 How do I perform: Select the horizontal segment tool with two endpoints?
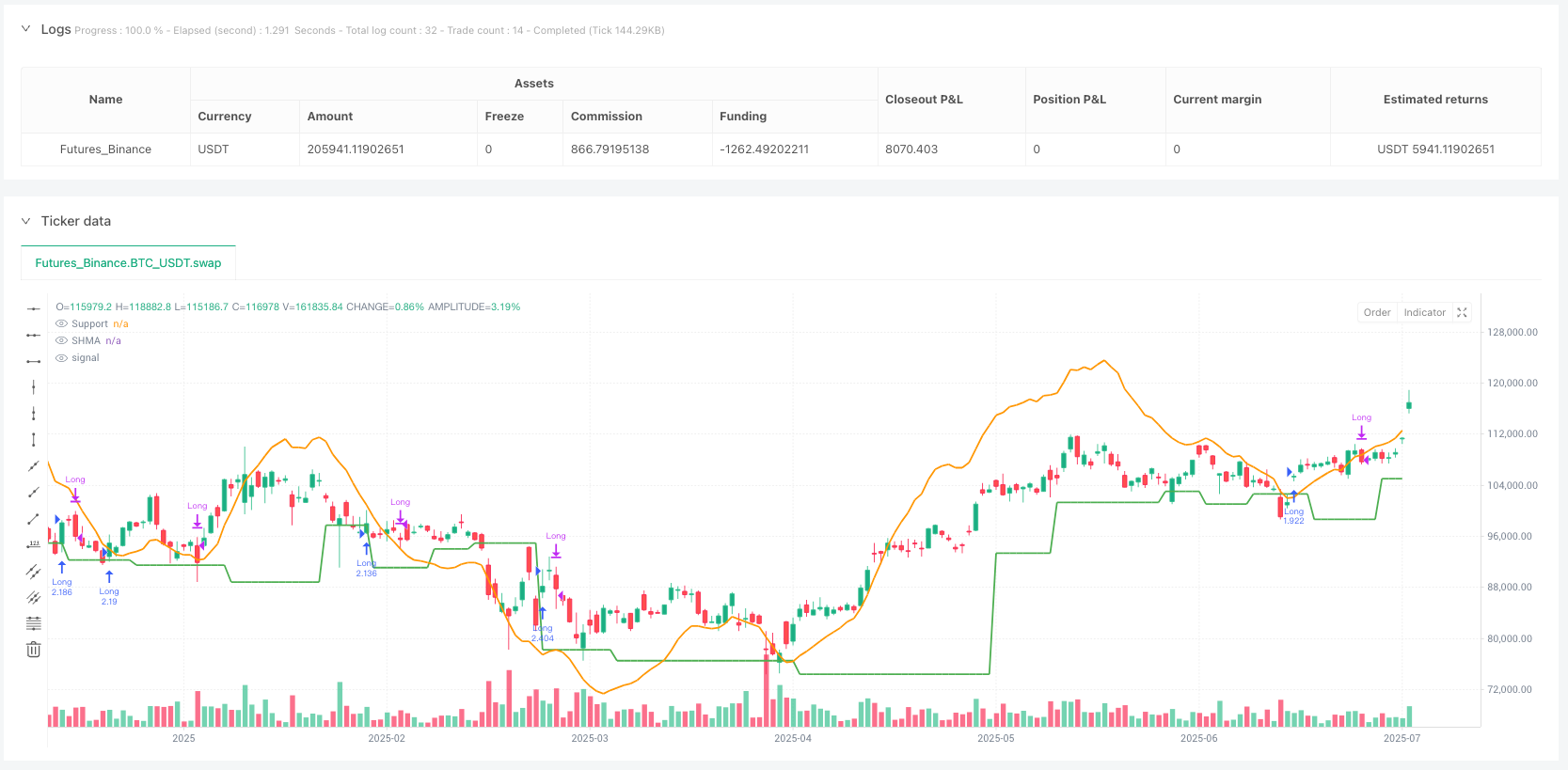coord(34,361)
